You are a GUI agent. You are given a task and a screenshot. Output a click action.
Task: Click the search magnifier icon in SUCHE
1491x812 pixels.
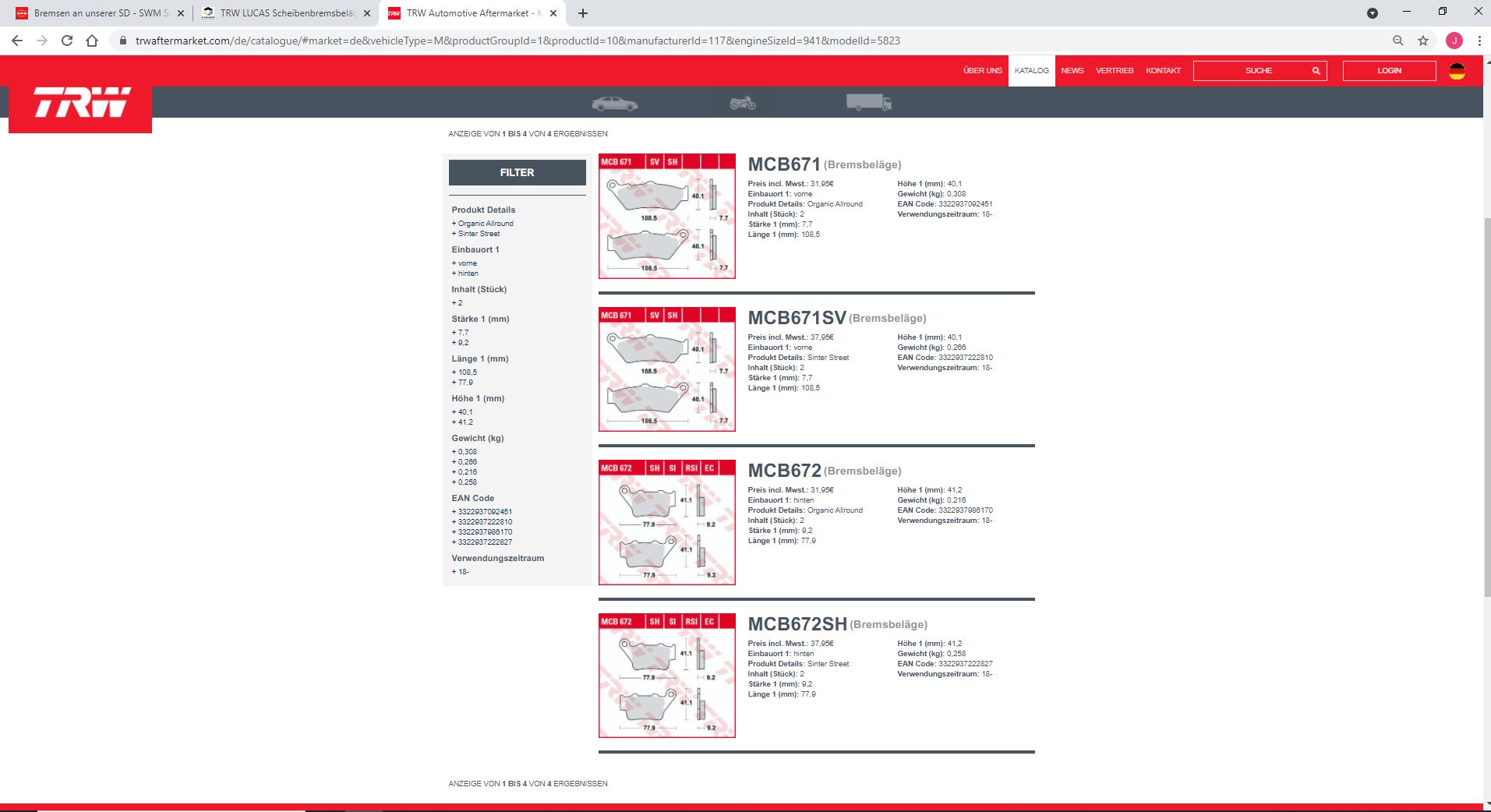(x=1316, y=71)
